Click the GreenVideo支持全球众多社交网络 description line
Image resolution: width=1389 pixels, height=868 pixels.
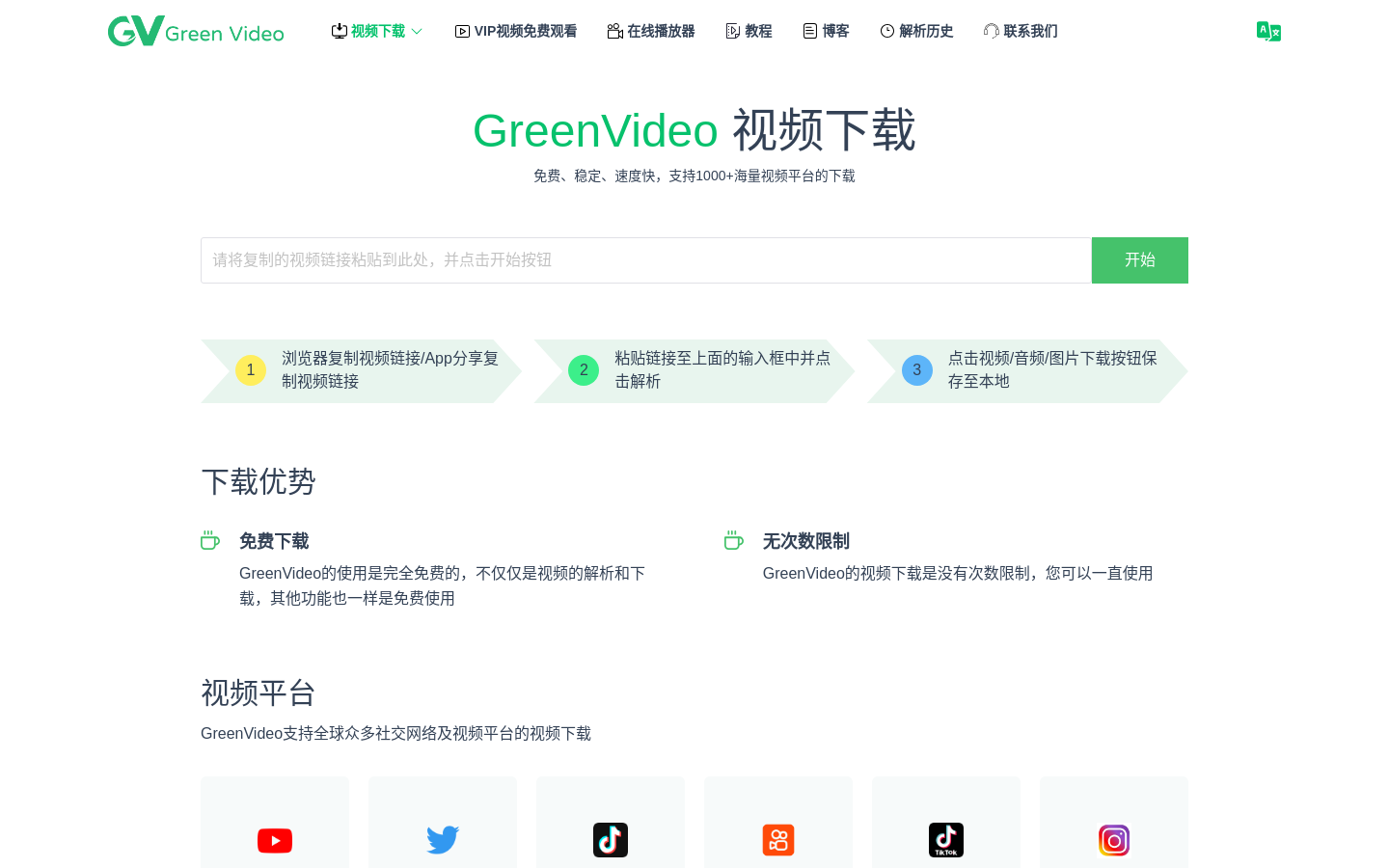click(x=395, y=734)
